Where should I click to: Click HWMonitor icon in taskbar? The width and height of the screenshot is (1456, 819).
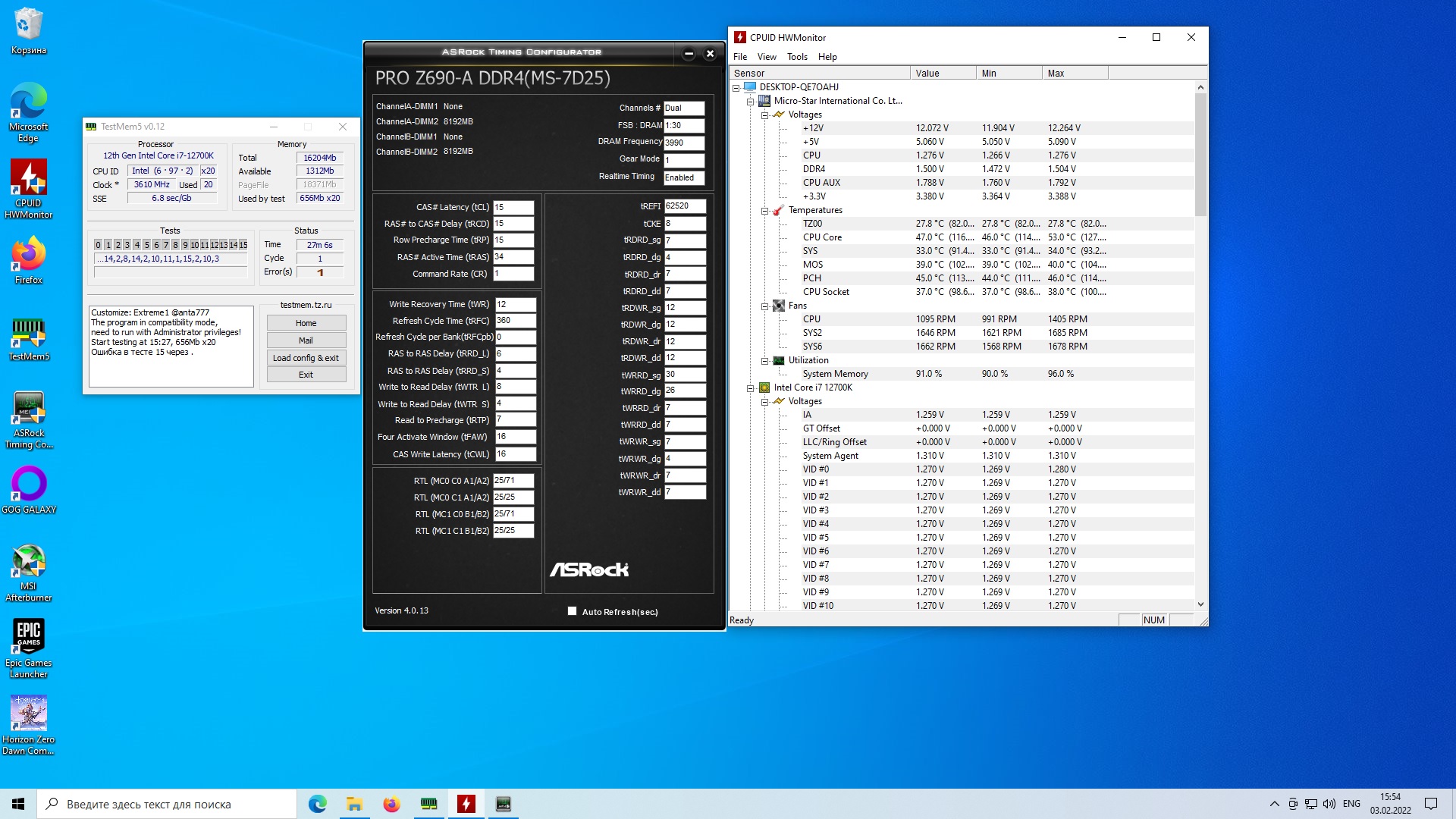pos(466,804)
